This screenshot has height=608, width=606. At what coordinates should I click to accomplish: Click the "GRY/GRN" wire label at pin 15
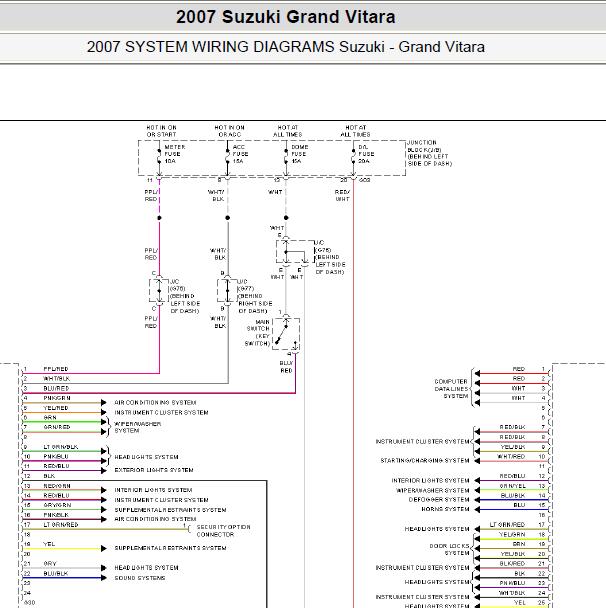tap(57, 505)
